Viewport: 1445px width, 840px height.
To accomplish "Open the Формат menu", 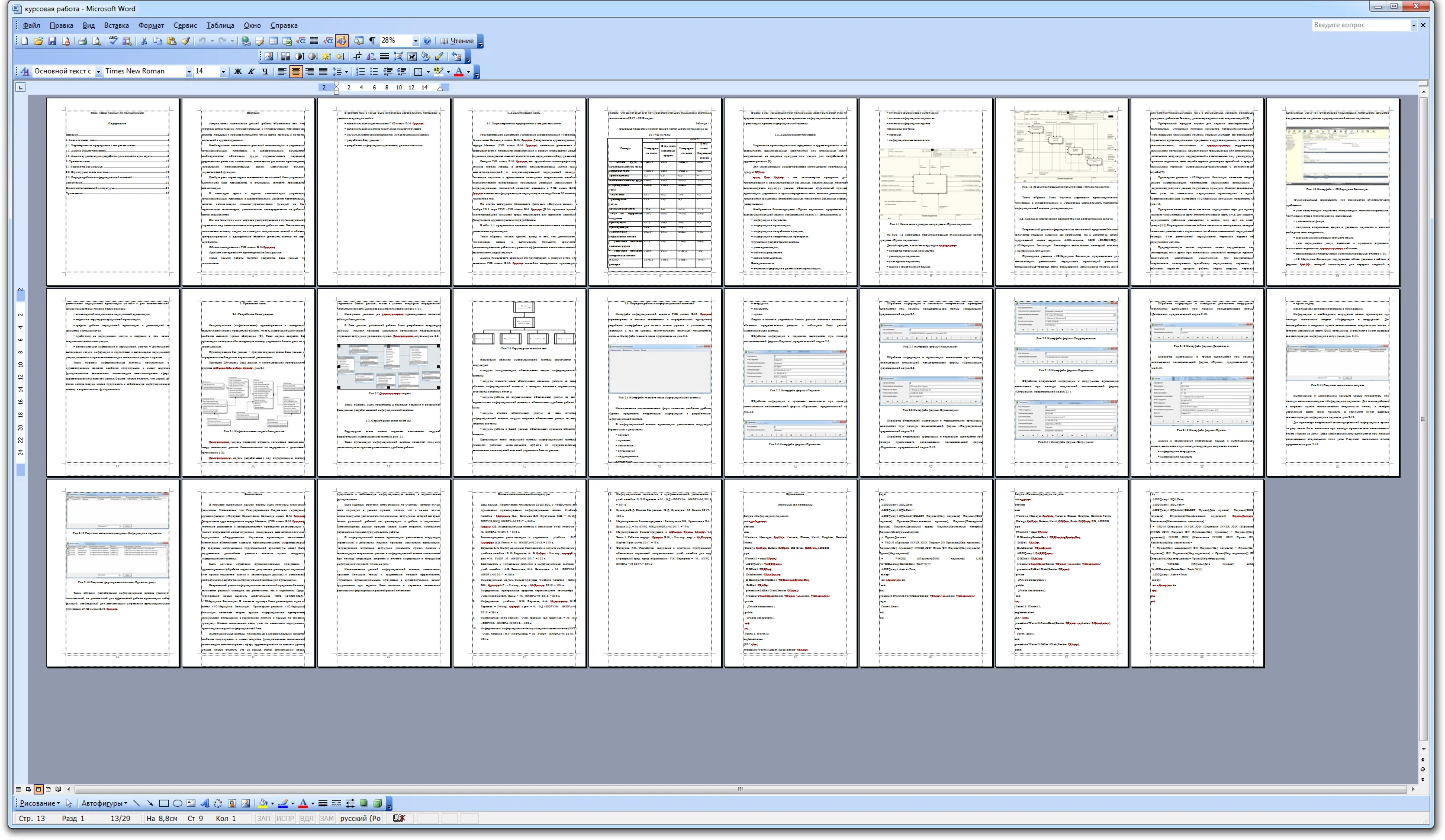I will click(x=151, y=25).
